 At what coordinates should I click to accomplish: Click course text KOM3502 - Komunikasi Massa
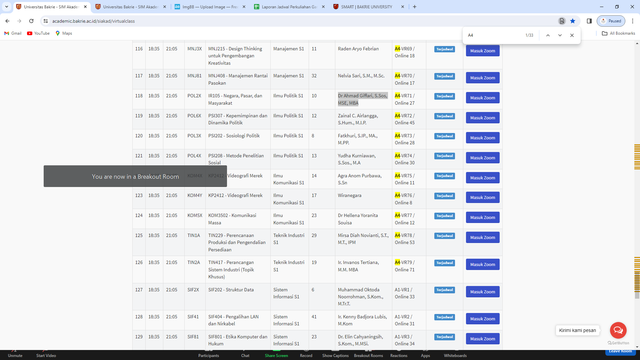point(232,219)
